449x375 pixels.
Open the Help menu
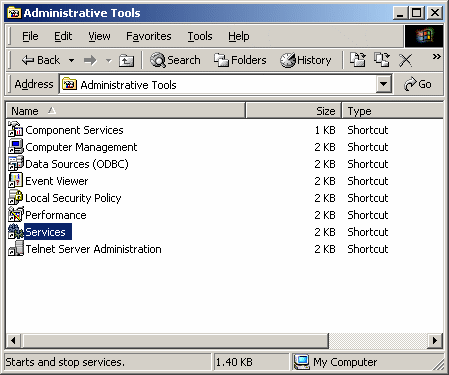(239, 36)
